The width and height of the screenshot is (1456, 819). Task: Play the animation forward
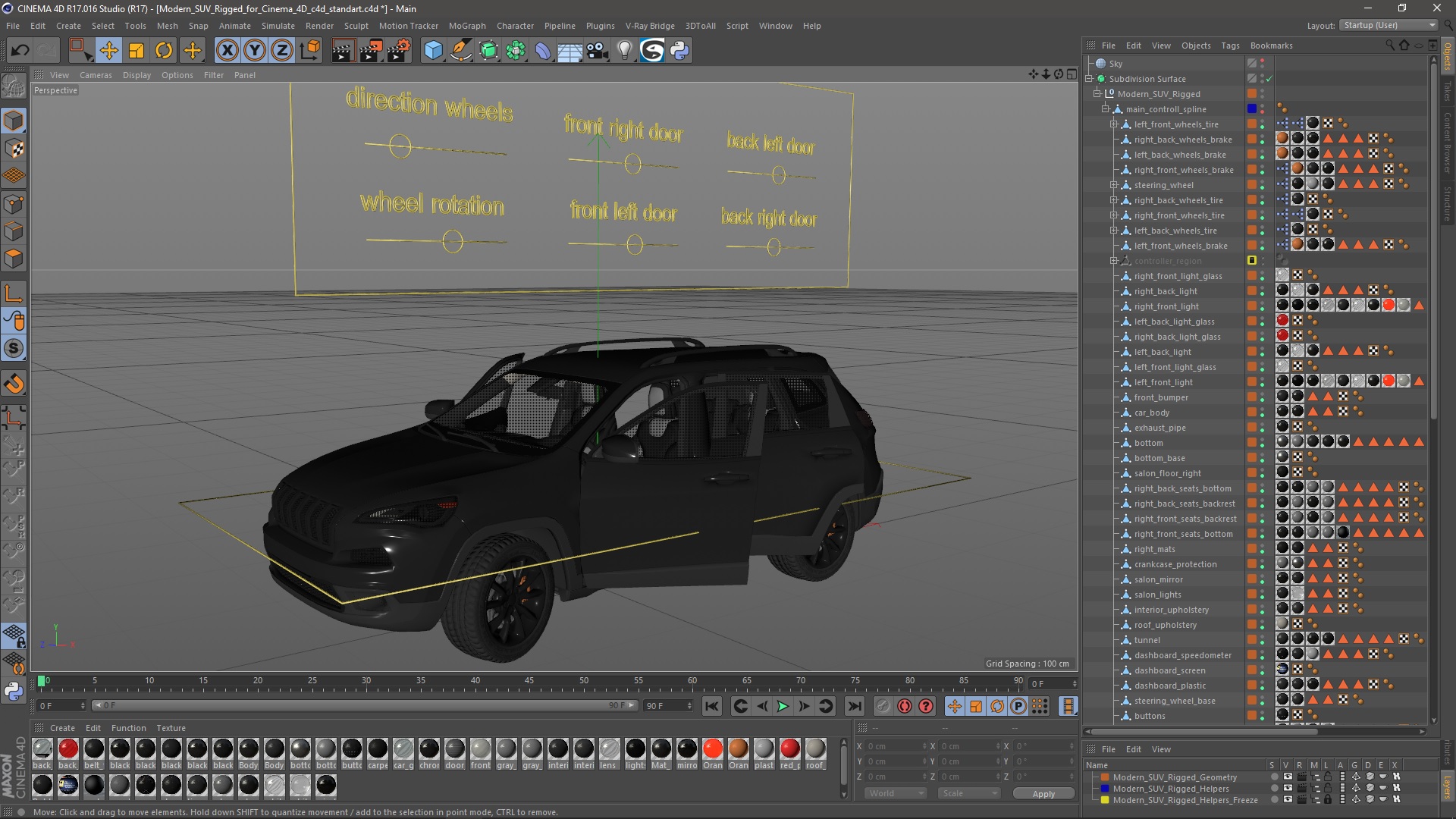pyautogui.click(x=783, y=706)
